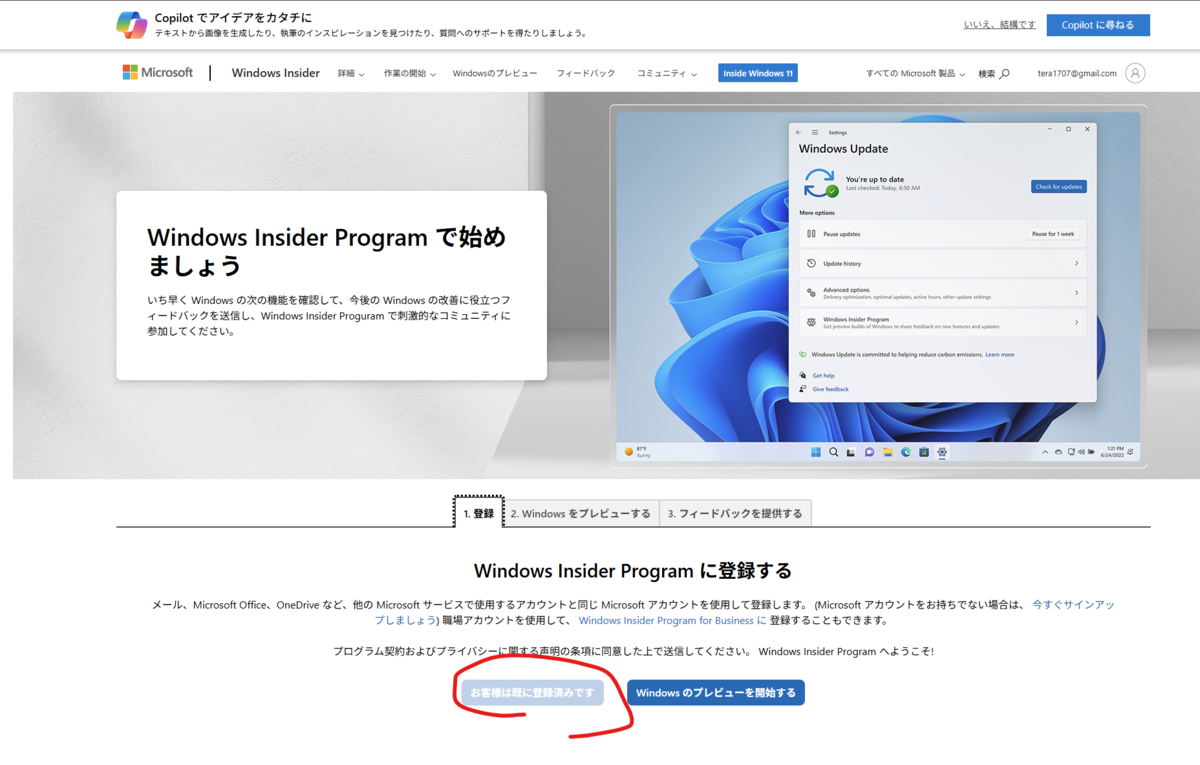Open Microsoft Edge on the pictured taskbar
The width and height of the screenshot is (1200, 765).
coord(905,452)
